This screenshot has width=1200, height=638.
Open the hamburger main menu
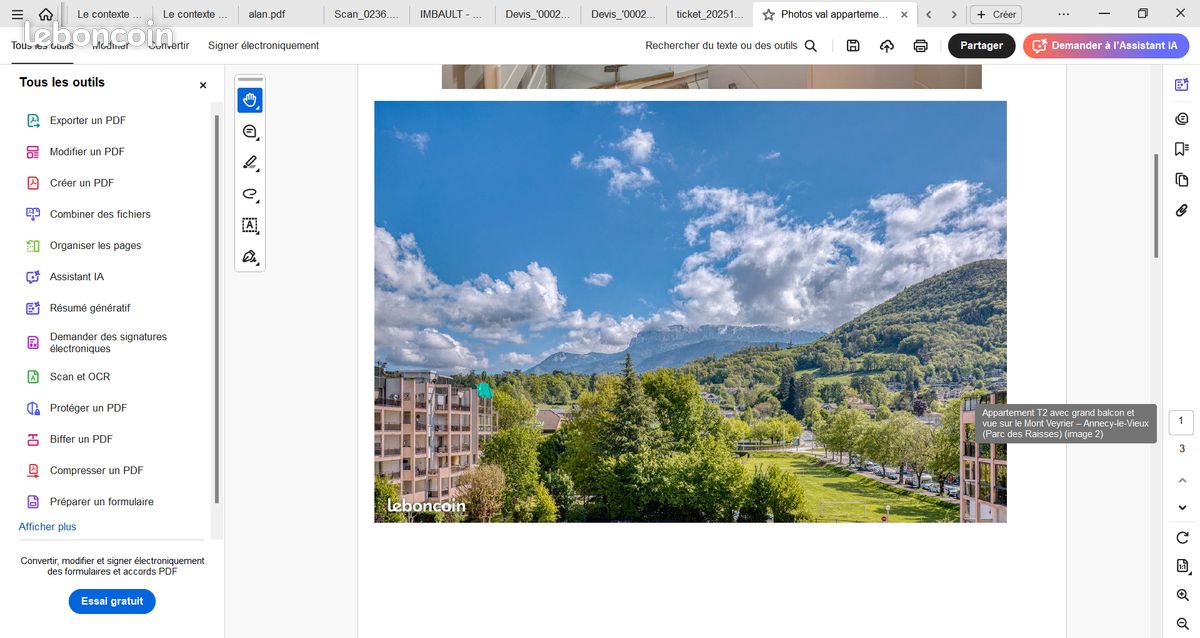[17, 14]
